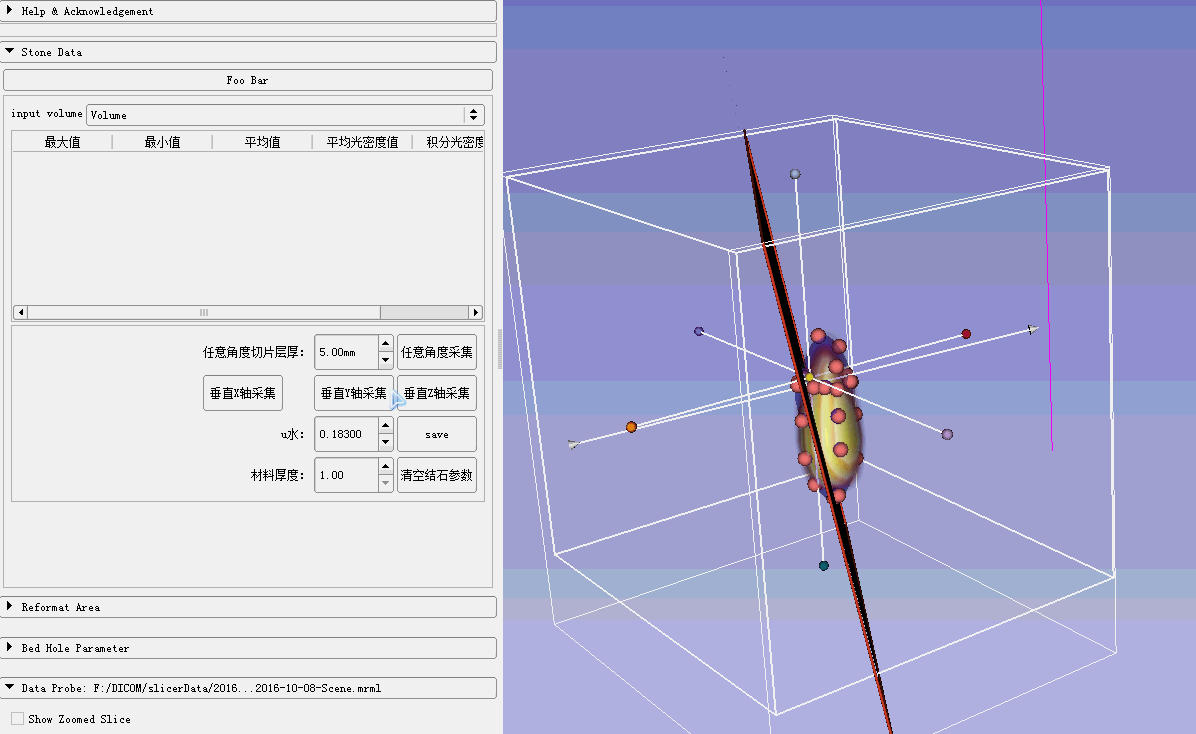Expand the Help & Acknowledgement section
This screenshot has height=734, width=1196.
[x=88, y=11]
